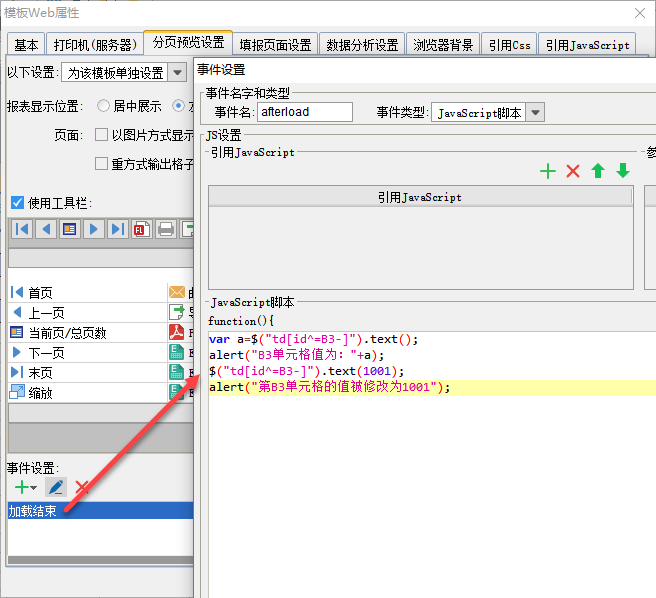Image resolution: width=656 pixels, height=598 pixels.
Task: Open the 为该模板单独设置 dropdown
Action: point(177,72)
